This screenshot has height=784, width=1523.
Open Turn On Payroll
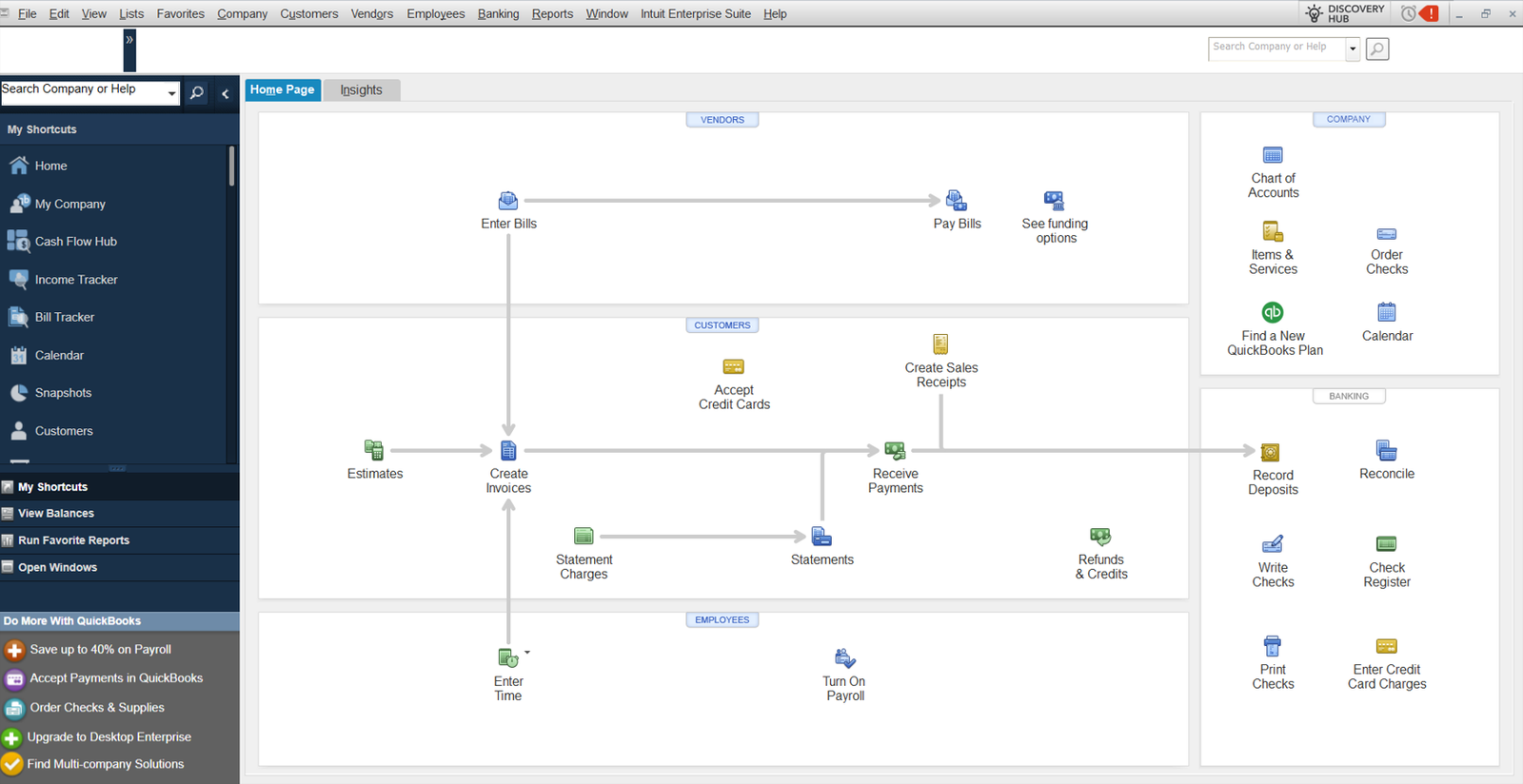click(x=844, y=657)
